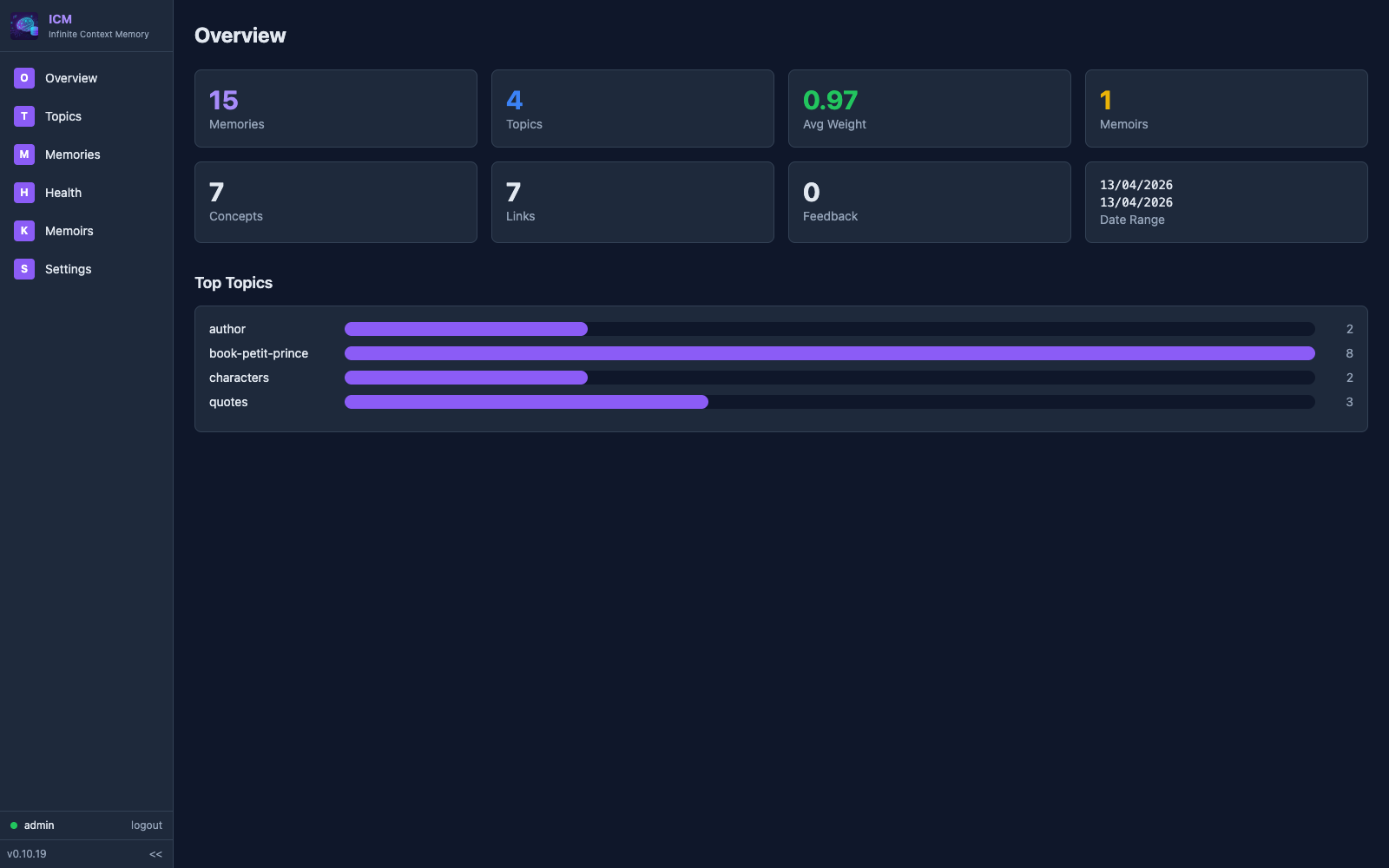Go to the Settings page
The width and height of the screenshot is (1389, 868).
coord(67,269)
